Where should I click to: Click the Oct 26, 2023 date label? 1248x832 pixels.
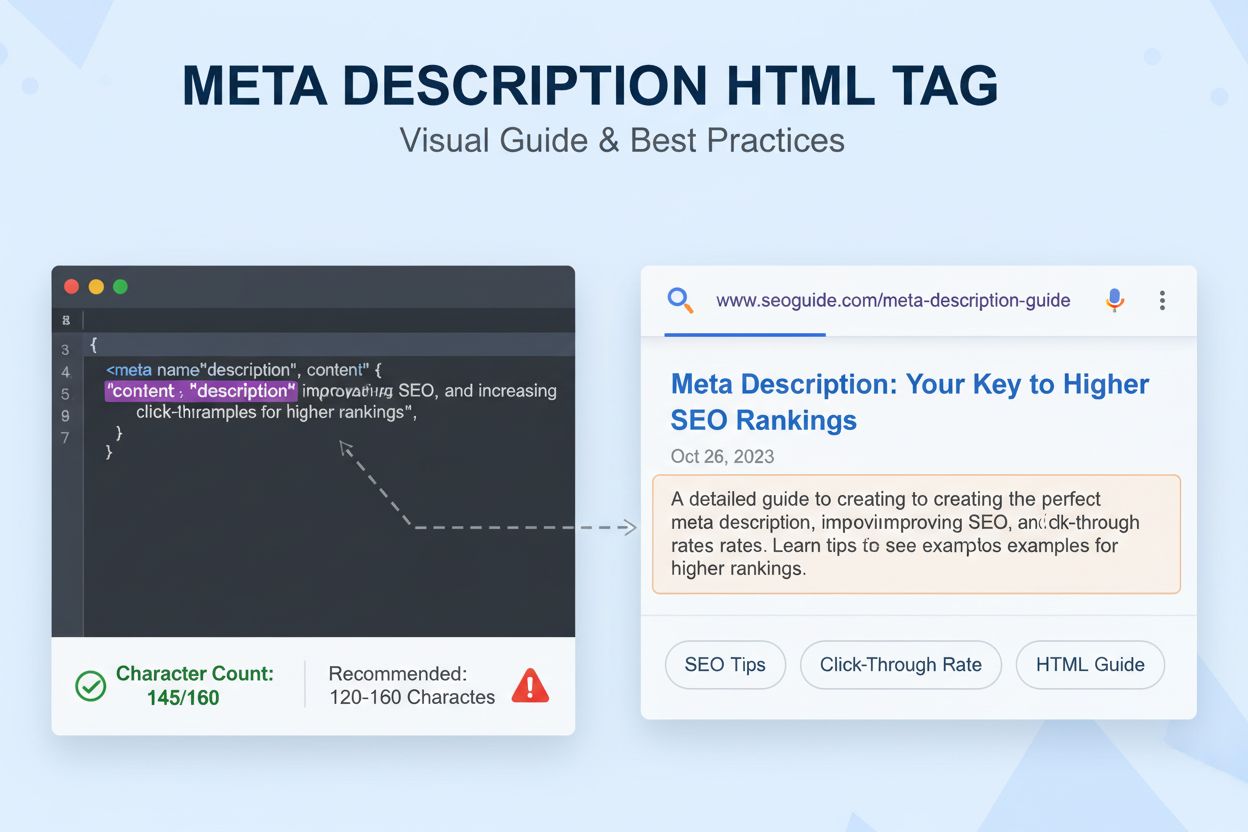[722, 456]
